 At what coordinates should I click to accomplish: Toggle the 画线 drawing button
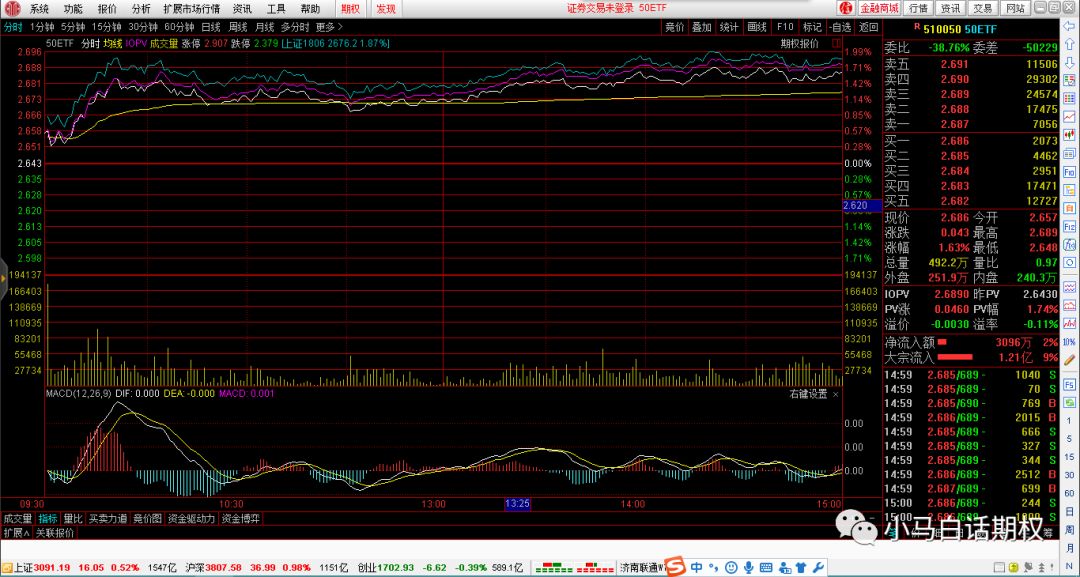(757, 28)
